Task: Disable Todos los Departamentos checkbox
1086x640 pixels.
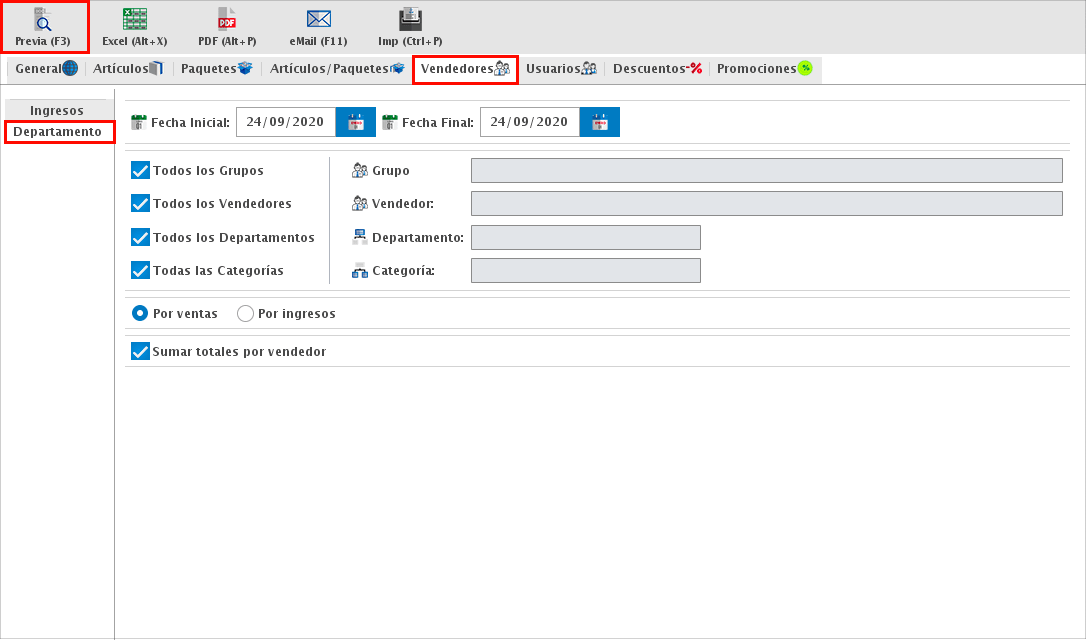Action: [141, 238]
